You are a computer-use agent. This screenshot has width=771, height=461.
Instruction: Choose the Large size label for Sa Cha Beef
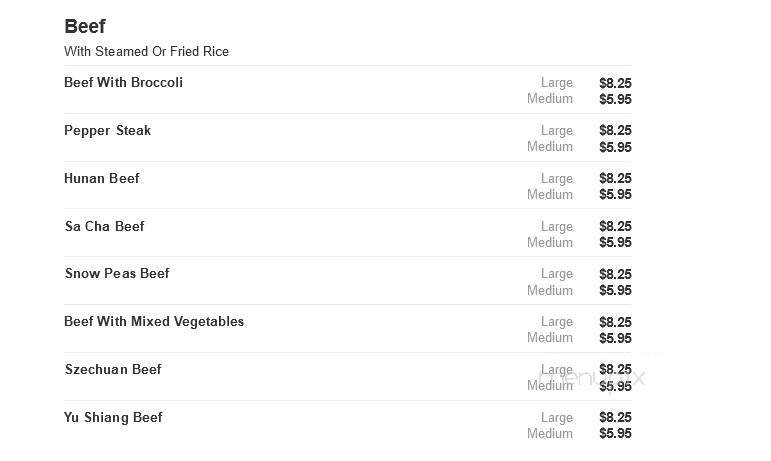pos(557,226)
